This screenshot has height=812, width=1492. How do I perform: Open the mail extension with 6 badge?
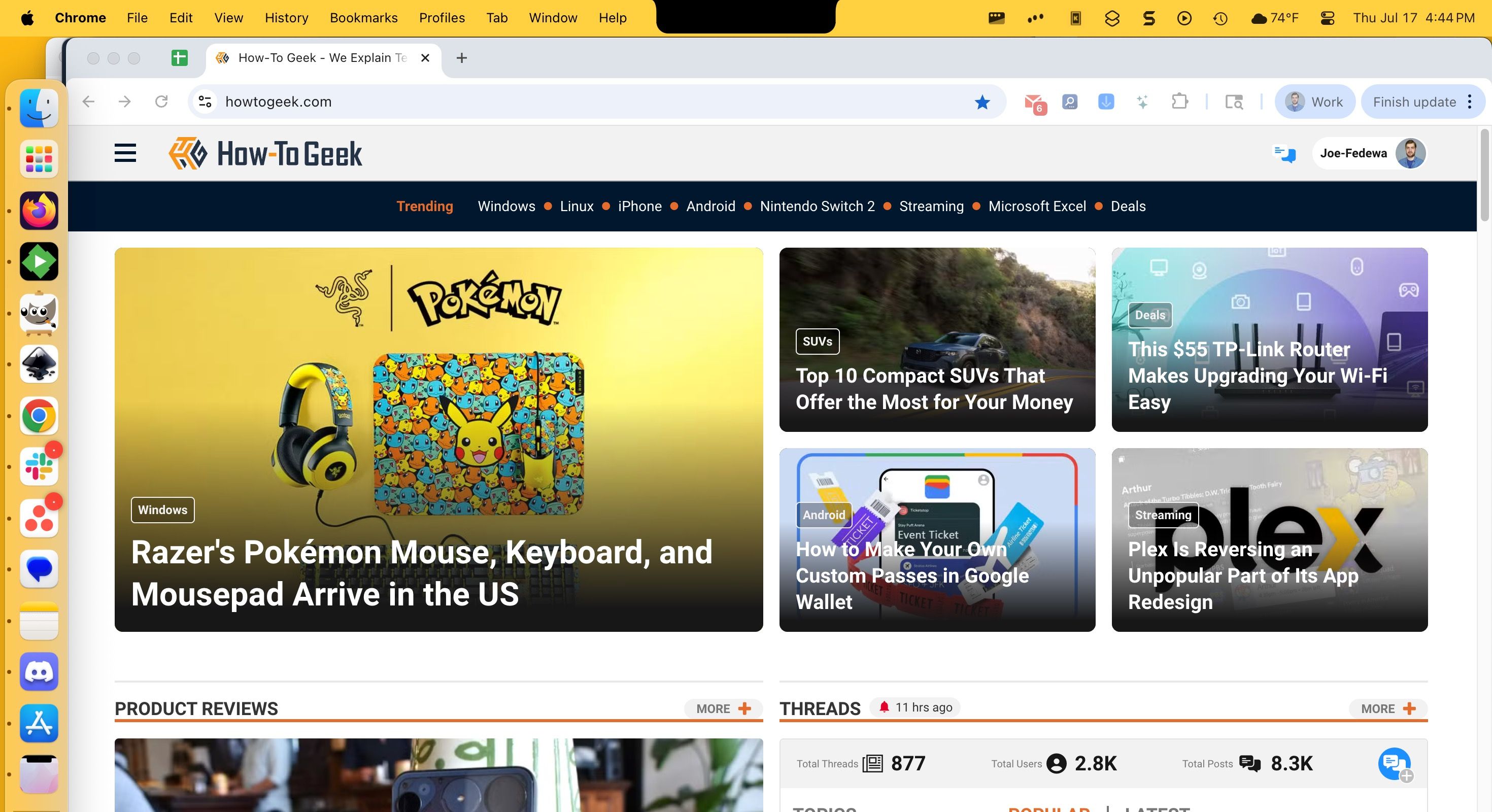1034,103
